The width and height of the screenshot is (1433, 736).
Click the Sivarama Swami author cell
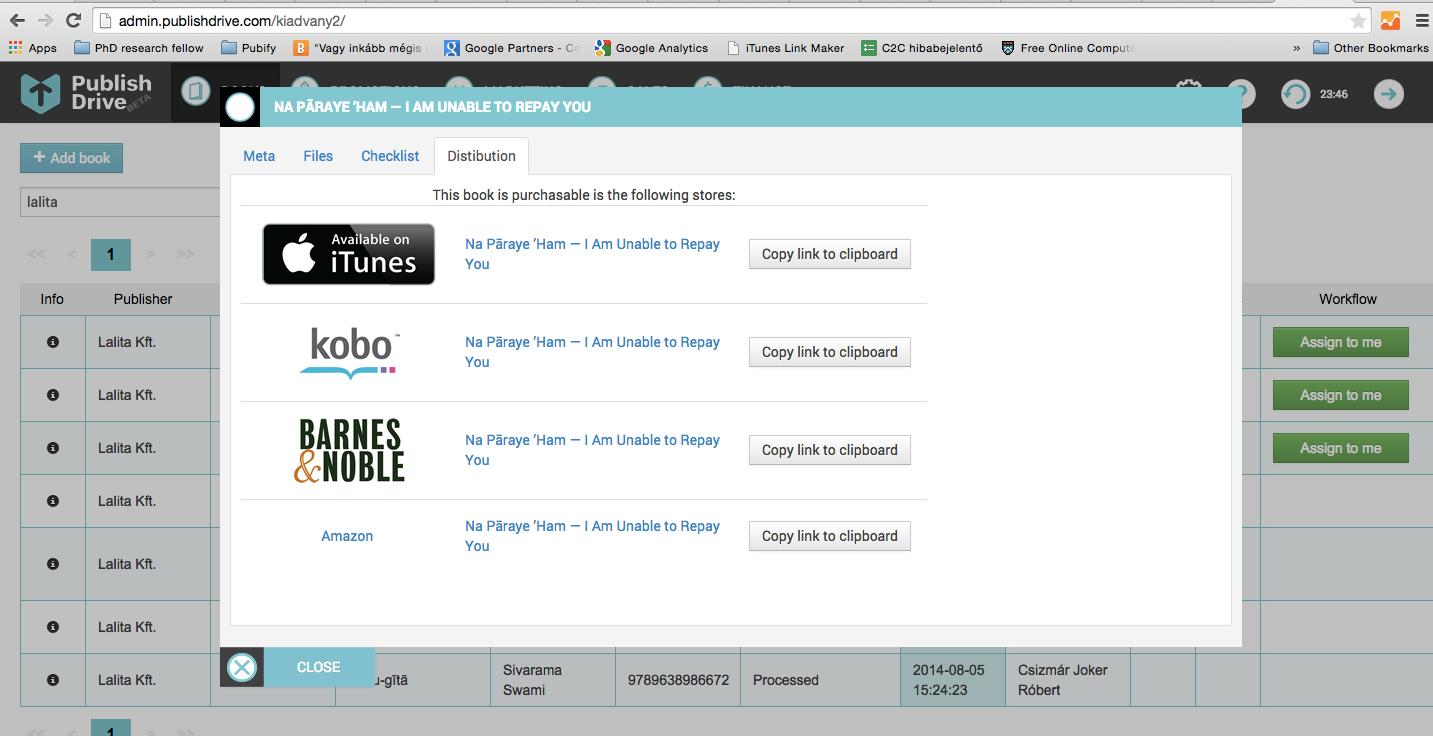point(552,680)
